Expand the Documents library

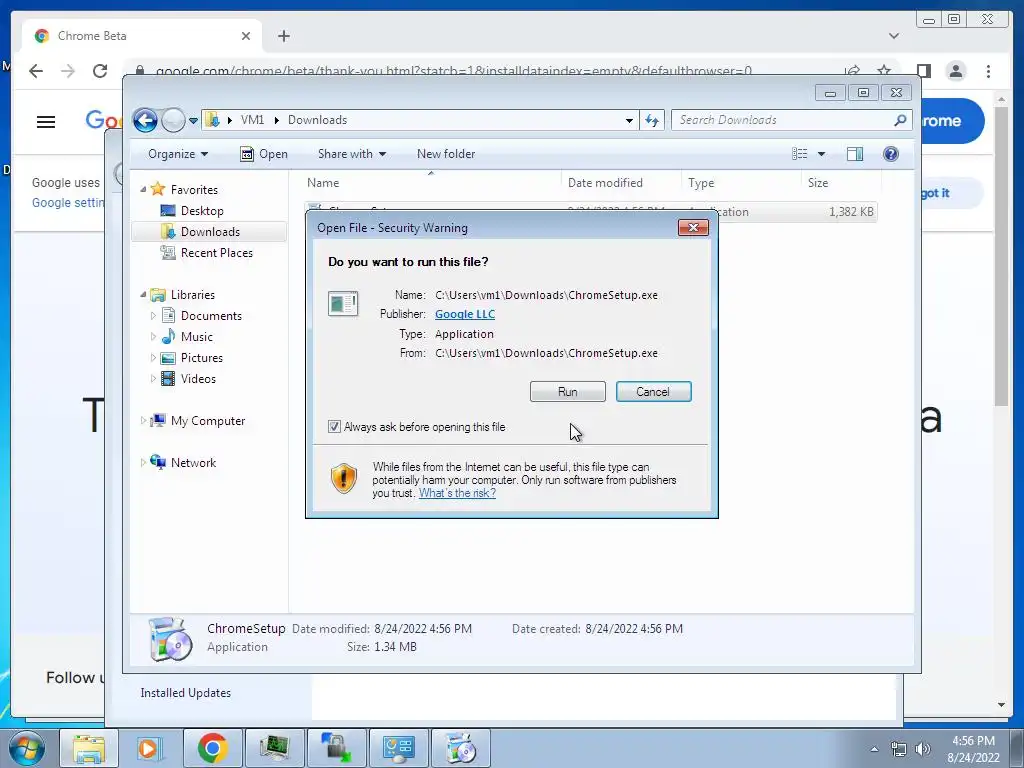tap(153, 316)
